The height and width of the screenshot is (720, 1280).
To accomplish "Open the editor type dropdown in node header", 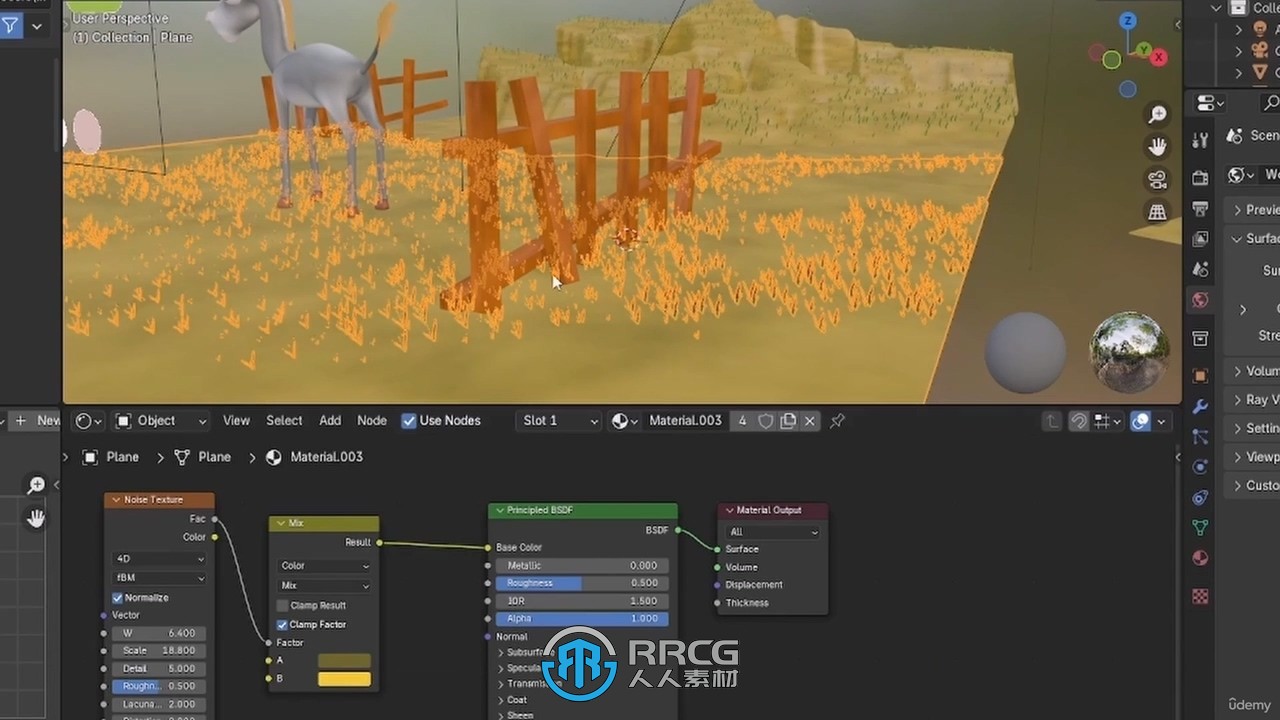I will 90,421.
